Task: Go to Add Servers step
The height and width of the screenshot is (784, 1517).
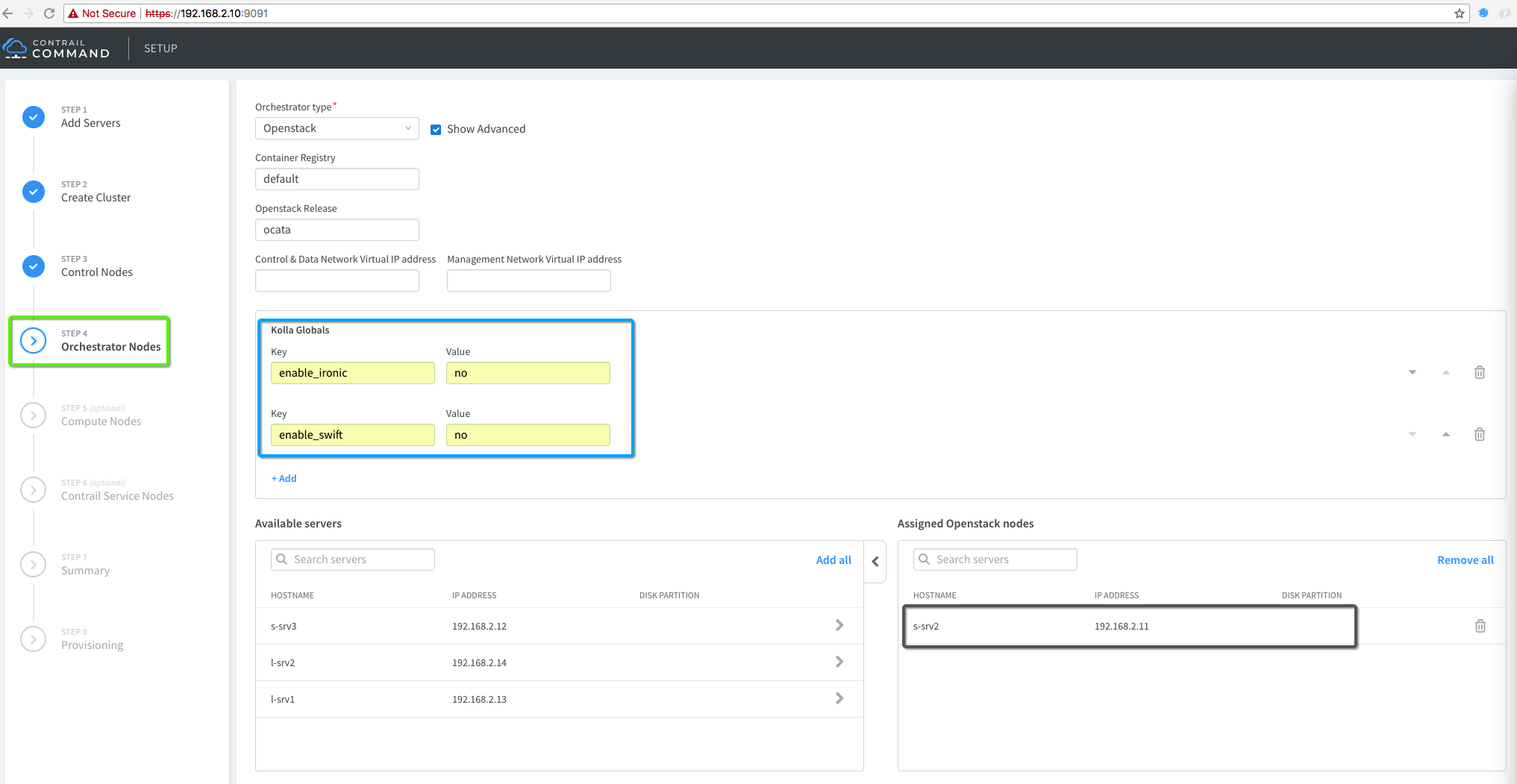Action: [91, 123]
